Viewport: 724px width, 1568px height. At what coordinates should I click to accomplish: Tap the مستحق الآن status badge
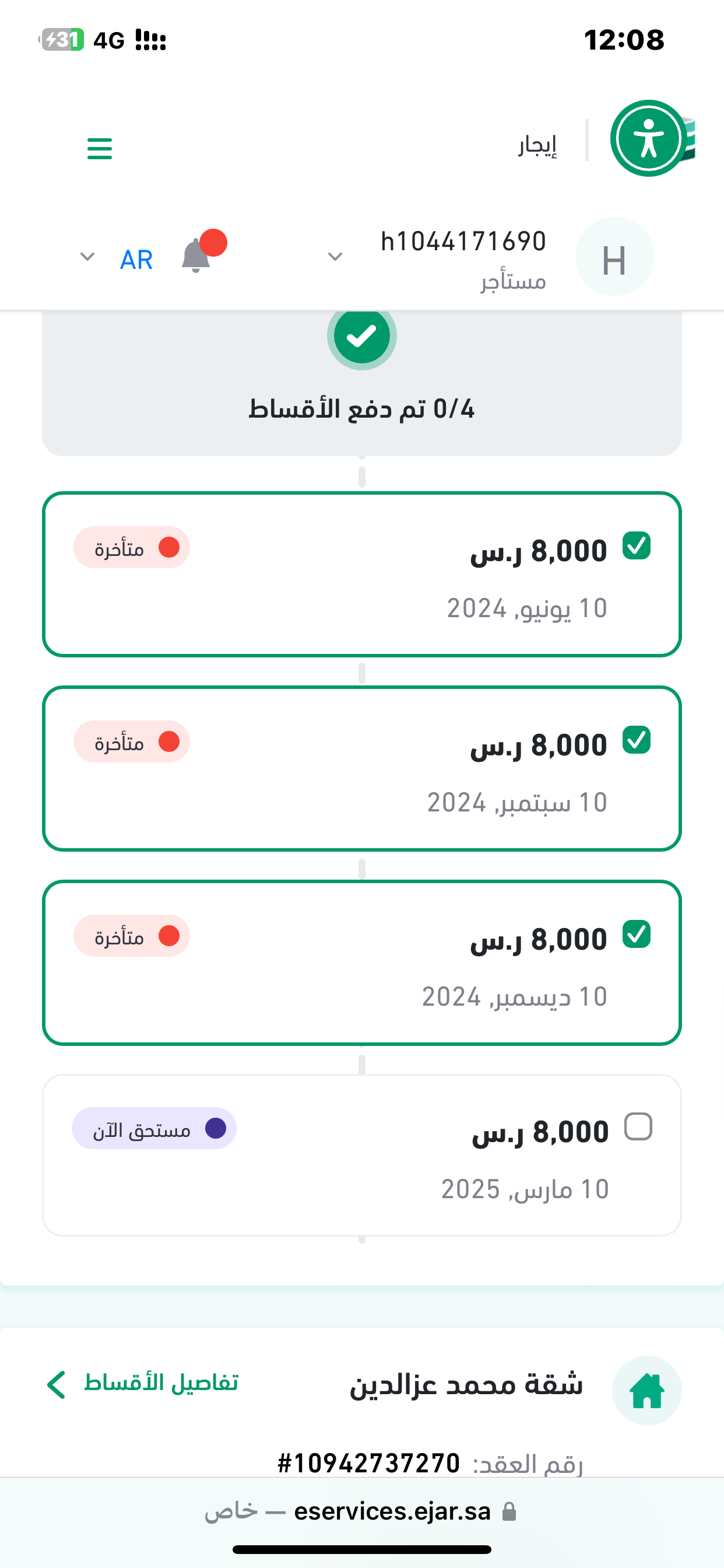[x=154, y=1129]
